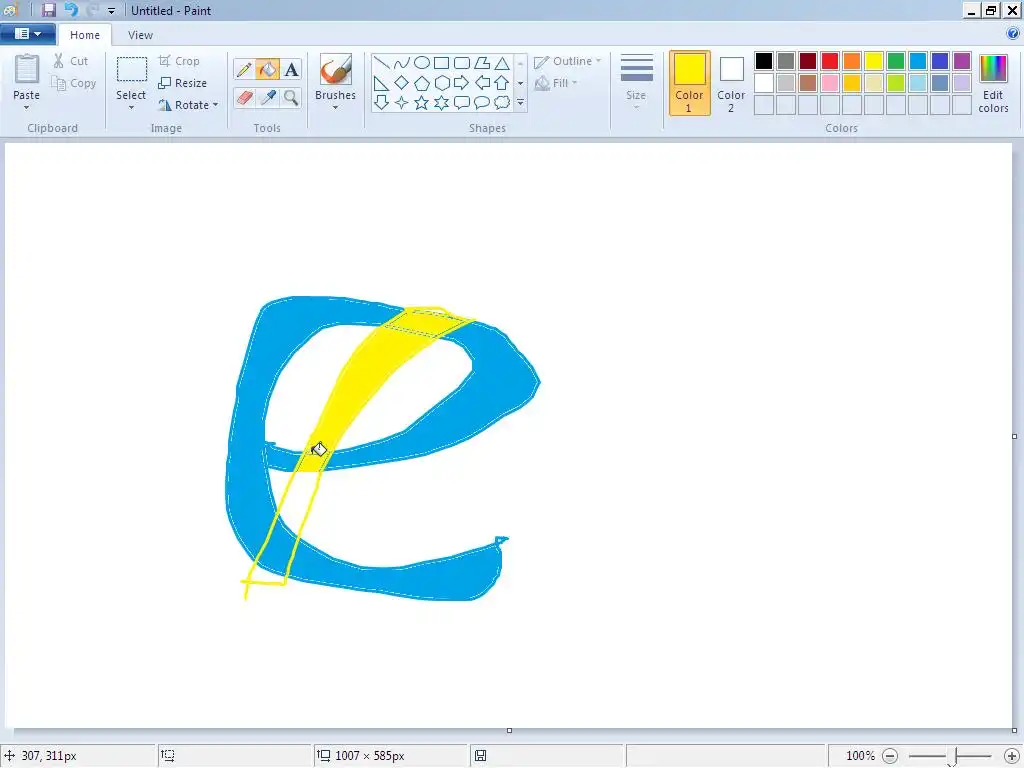Open the Paint file menu button
Screen dimensions: 1024x768
coord(27,34)
